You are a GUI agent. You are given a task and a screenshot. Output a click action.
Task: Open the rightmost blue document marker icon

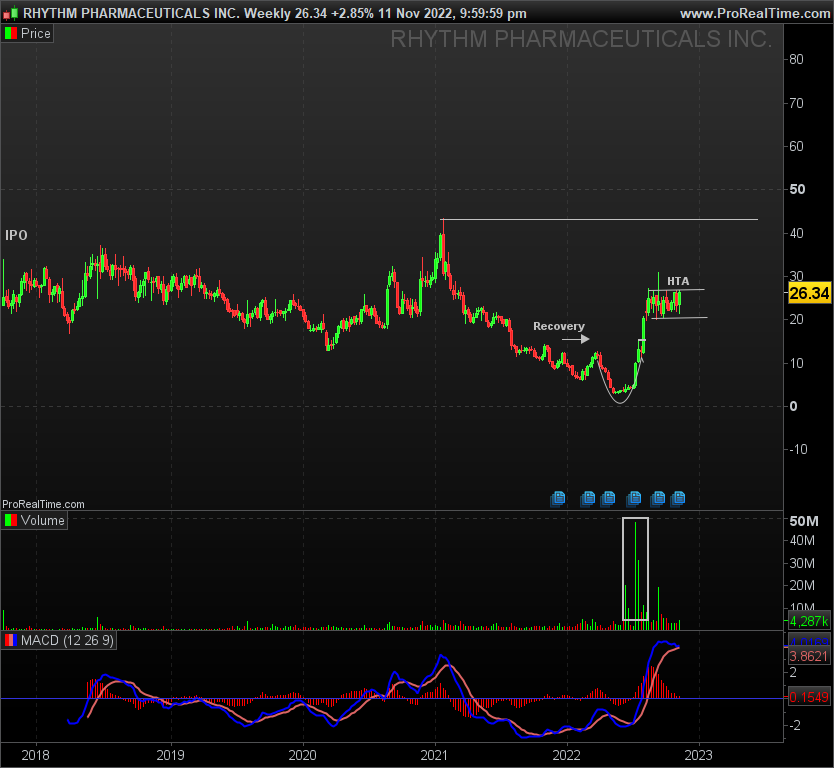coord(678,498)
